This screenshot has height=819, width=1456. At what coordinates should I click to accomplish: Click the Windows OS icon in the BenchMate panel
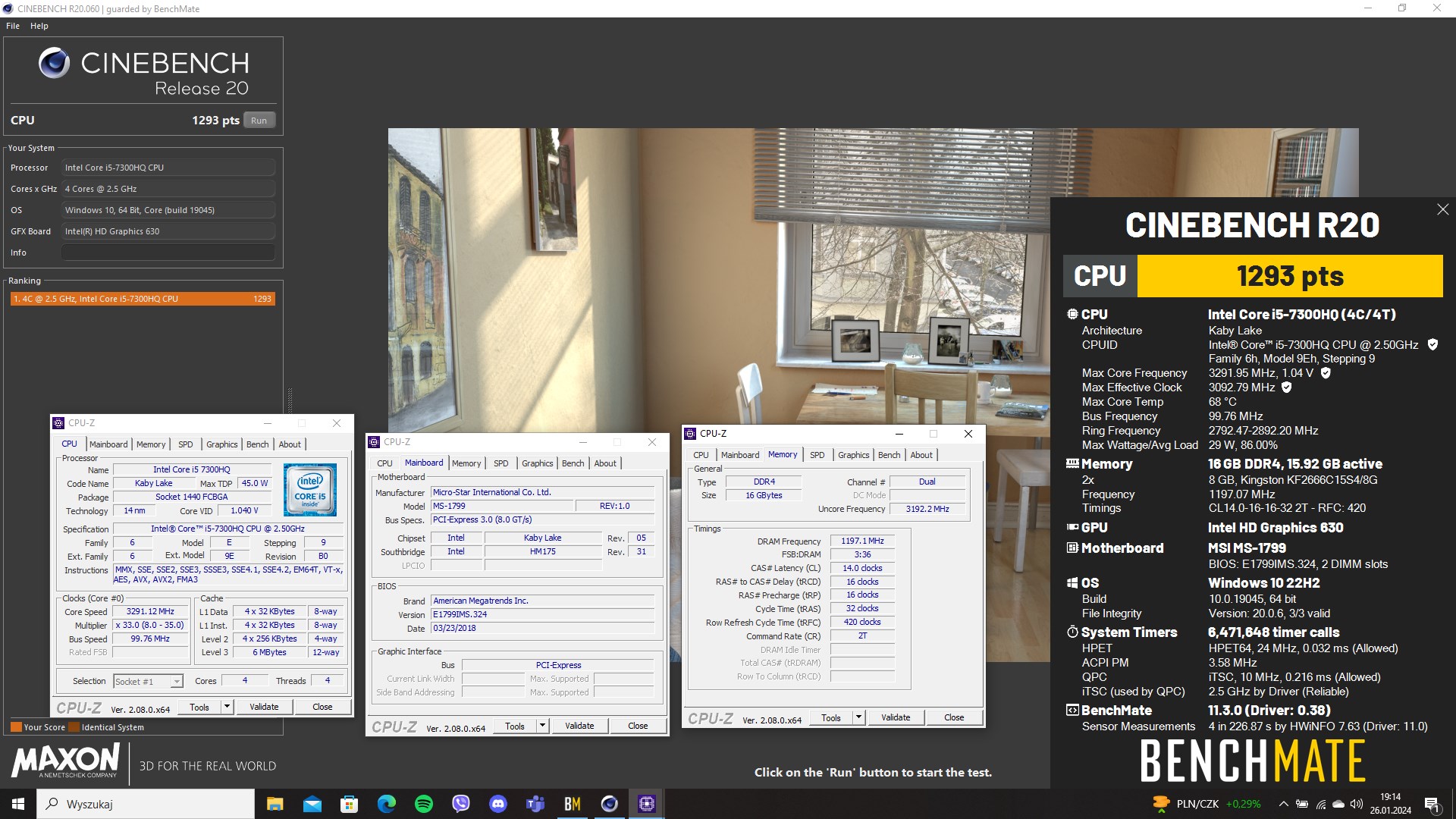point(1072,583)
